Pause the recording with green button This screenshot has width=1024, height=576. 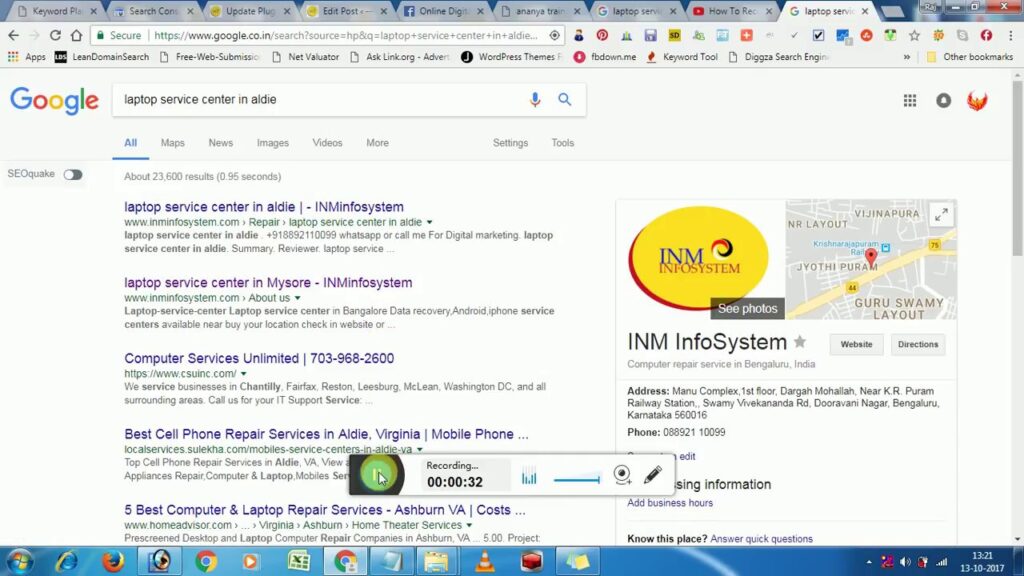click(377, 475)
